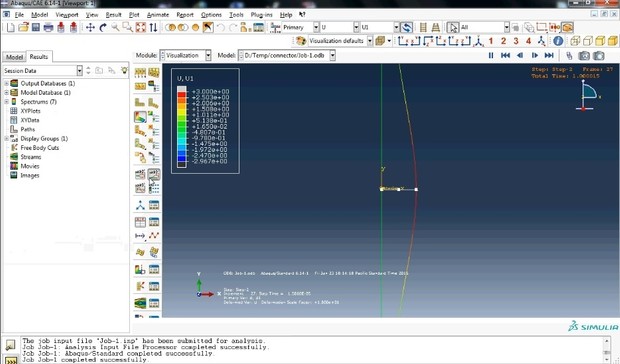The width and height of the screenshot is (620, 364).
Task: Open the Model odb path dropdown
Action: 333,55
